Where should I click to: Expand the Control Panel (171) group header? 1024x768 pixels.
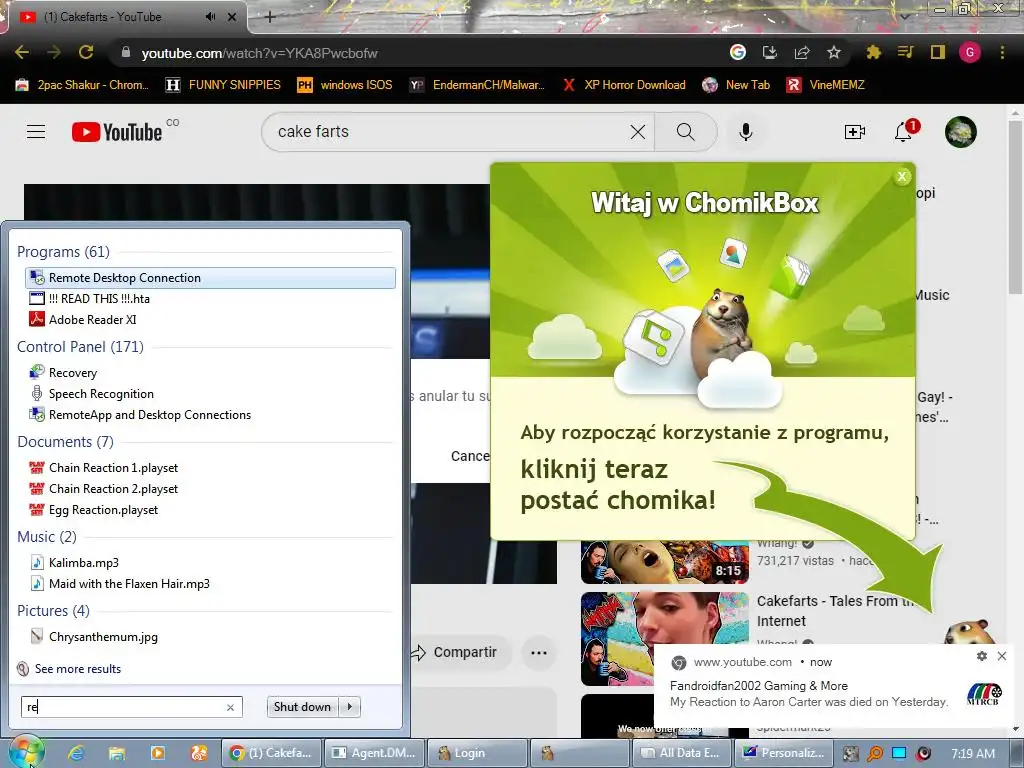[x=80, y=347]
